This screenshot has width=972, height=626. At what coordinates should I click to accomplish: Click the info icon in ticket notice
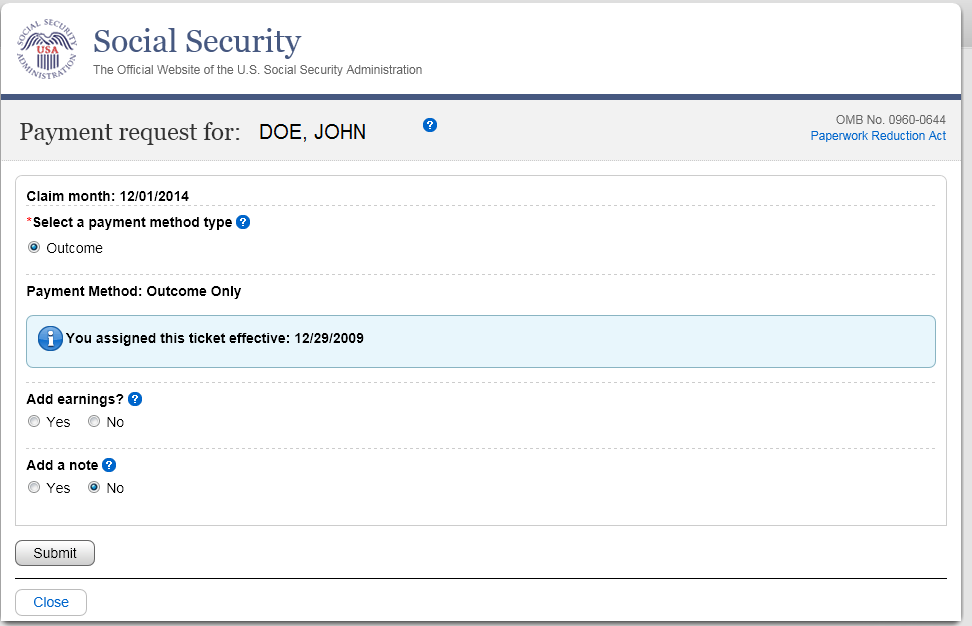(50, 338)
